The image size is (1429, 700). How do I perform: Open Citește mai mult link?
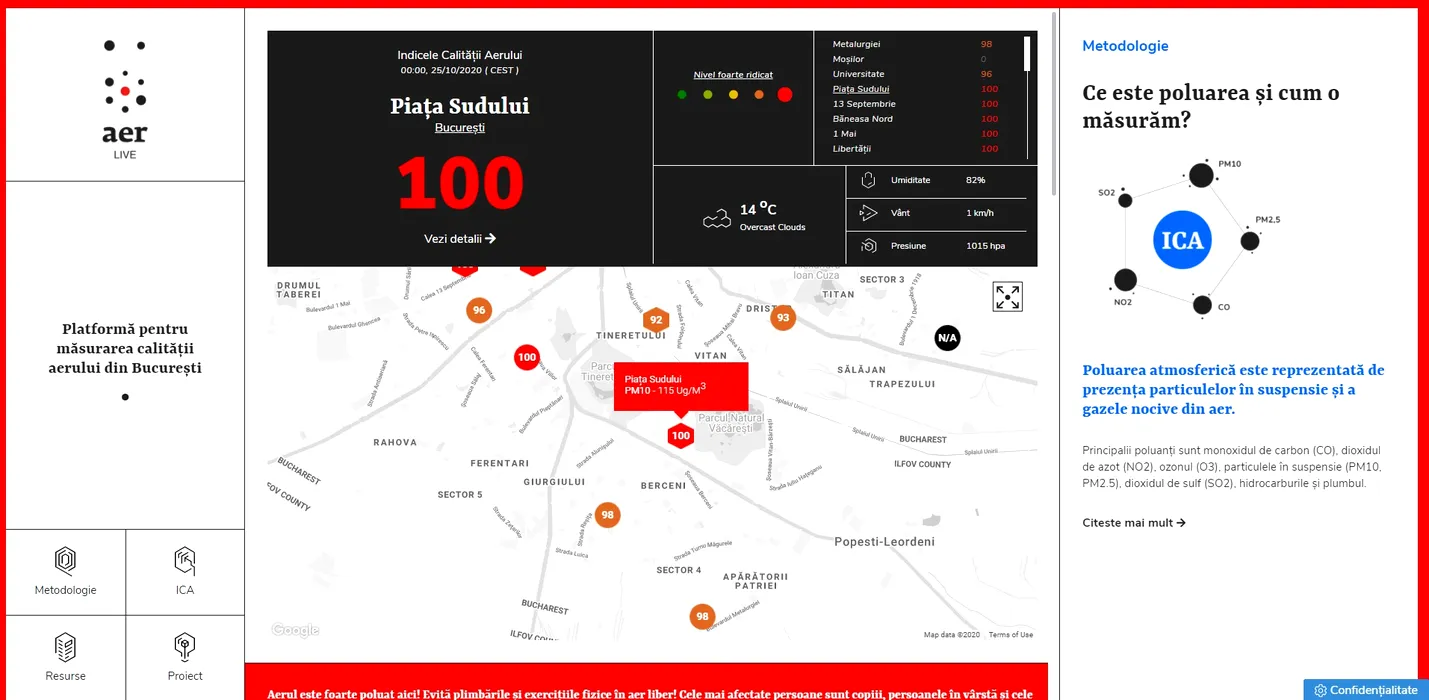pos(1134,523)
